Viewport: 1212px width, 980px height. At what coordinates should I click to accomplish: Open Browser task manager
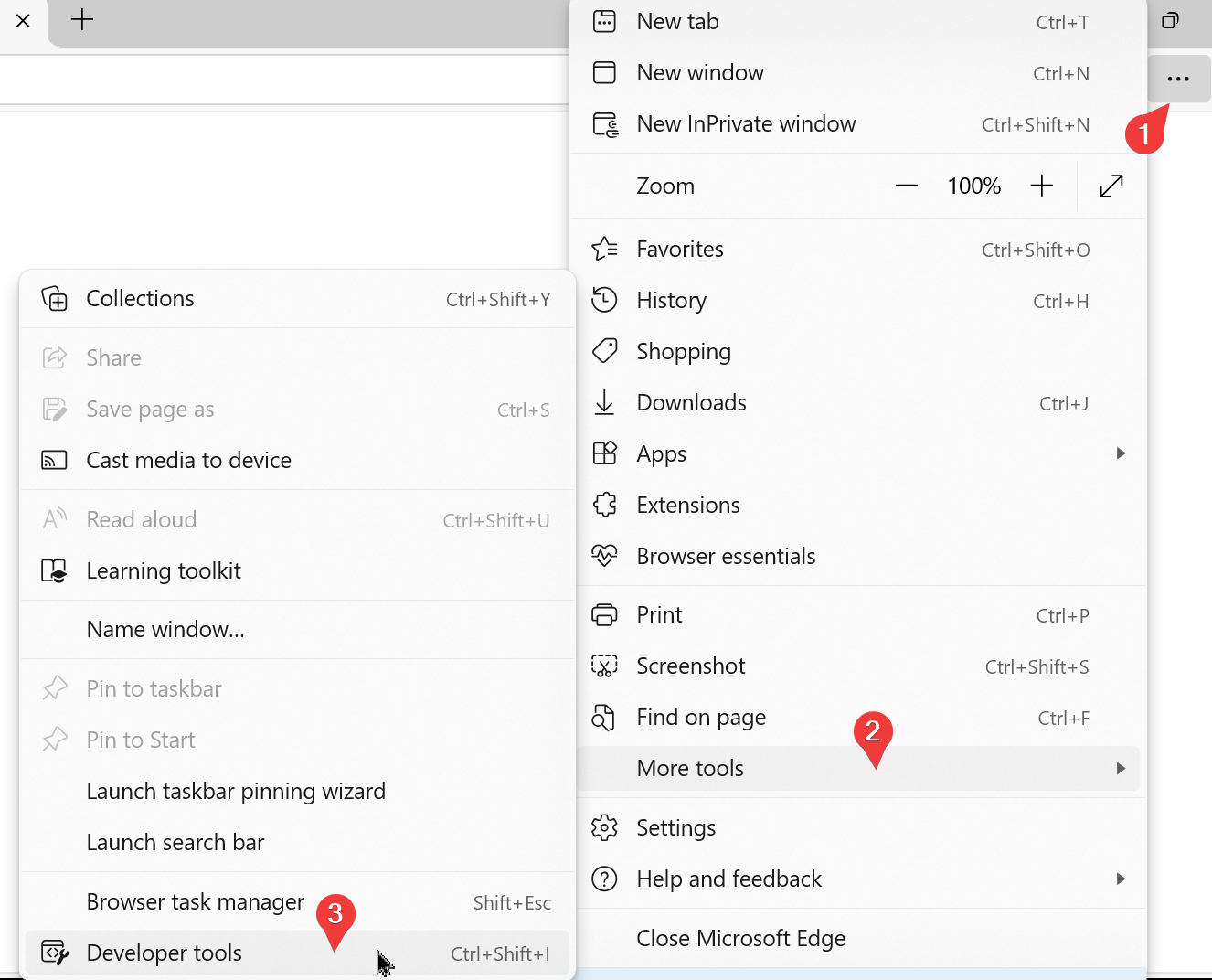coord(297,902)
